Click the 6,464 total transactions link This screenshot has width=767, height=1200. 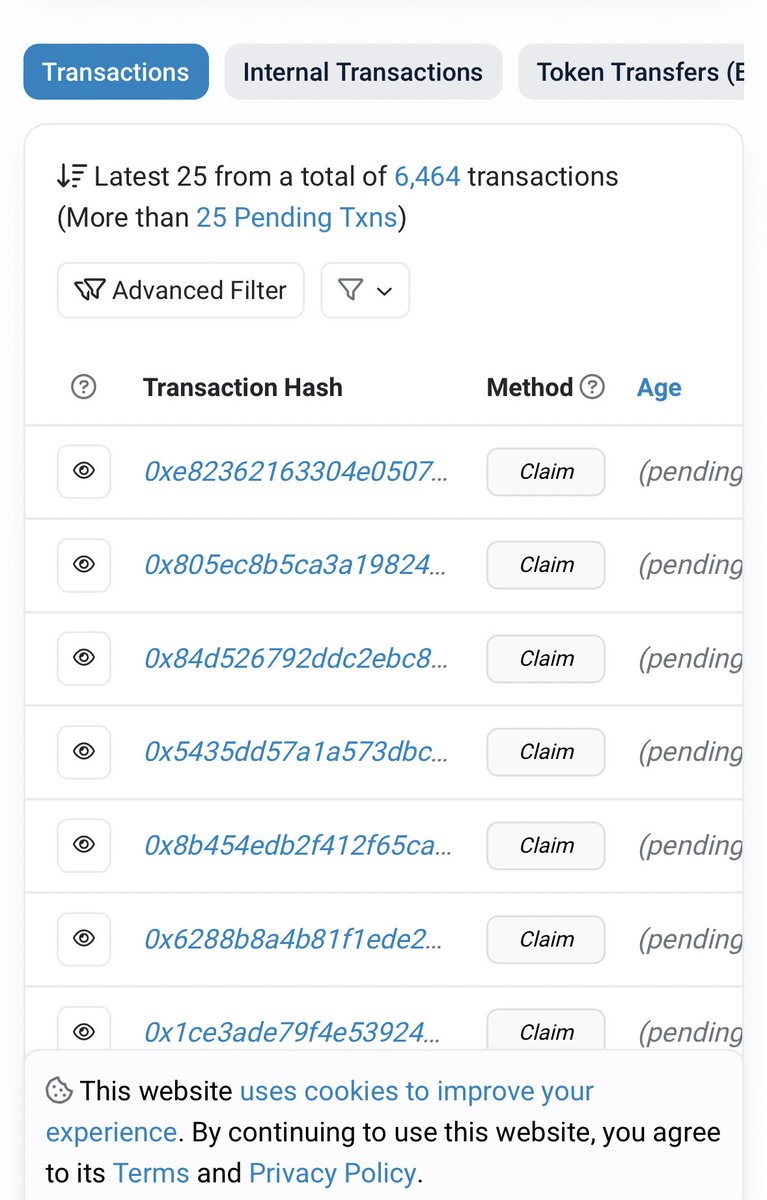427,177
